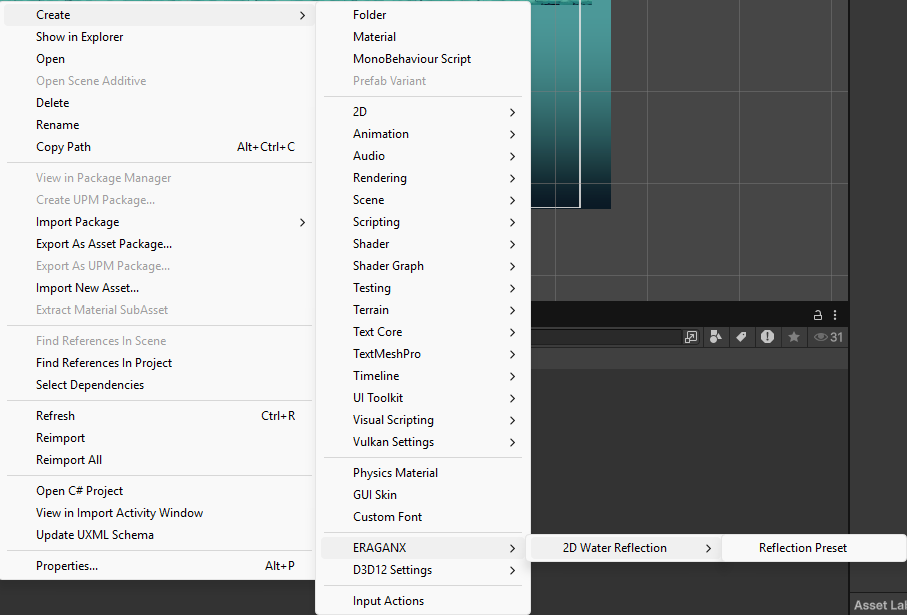The width and height of the screenshot is (907, 615).
Task: Click the Create menu entry
Action: (159, 14)
